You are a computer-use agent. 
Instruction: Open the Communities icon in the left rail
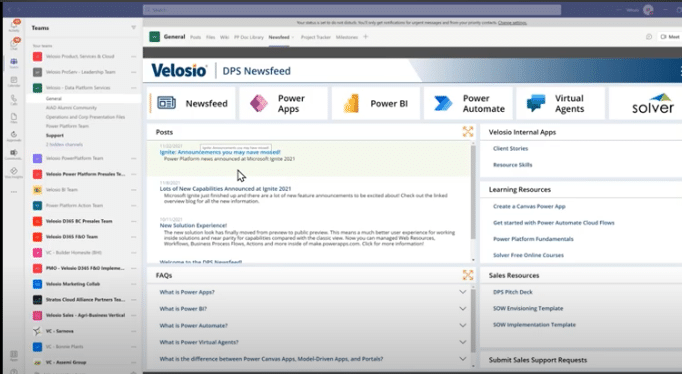[x=14, y=154]
